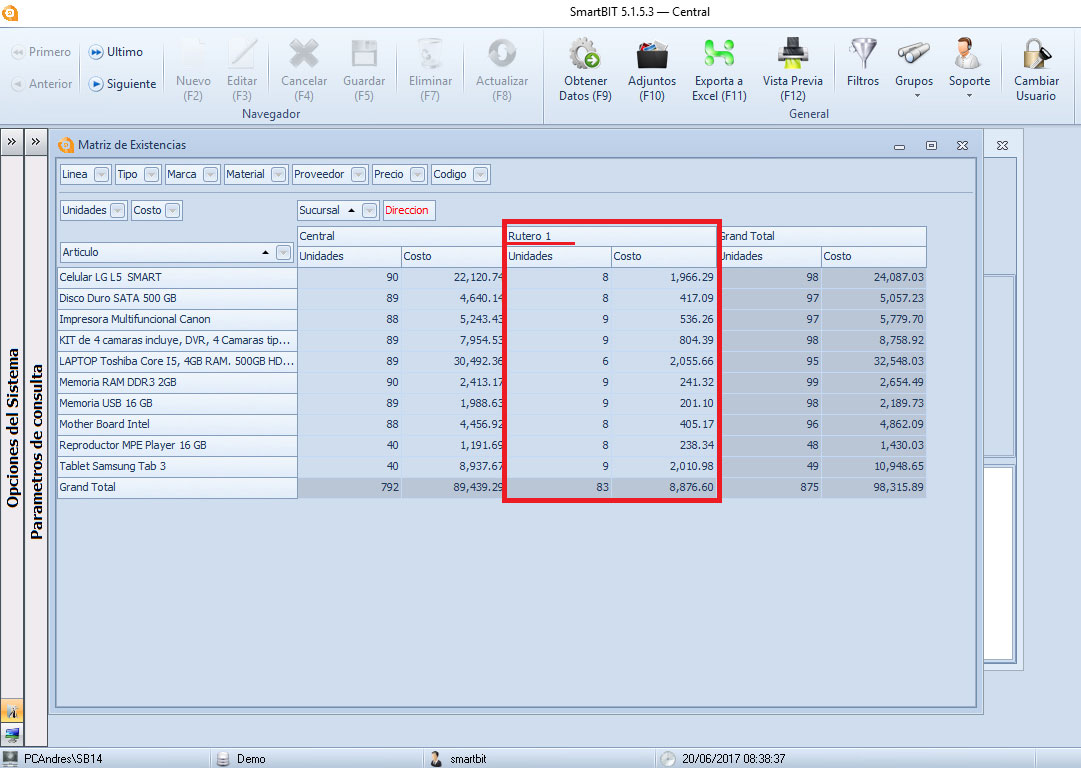Click the top icon at sidebar bottom
Image resolution: width=1081 pixels, height=768 pixels.
12,711
